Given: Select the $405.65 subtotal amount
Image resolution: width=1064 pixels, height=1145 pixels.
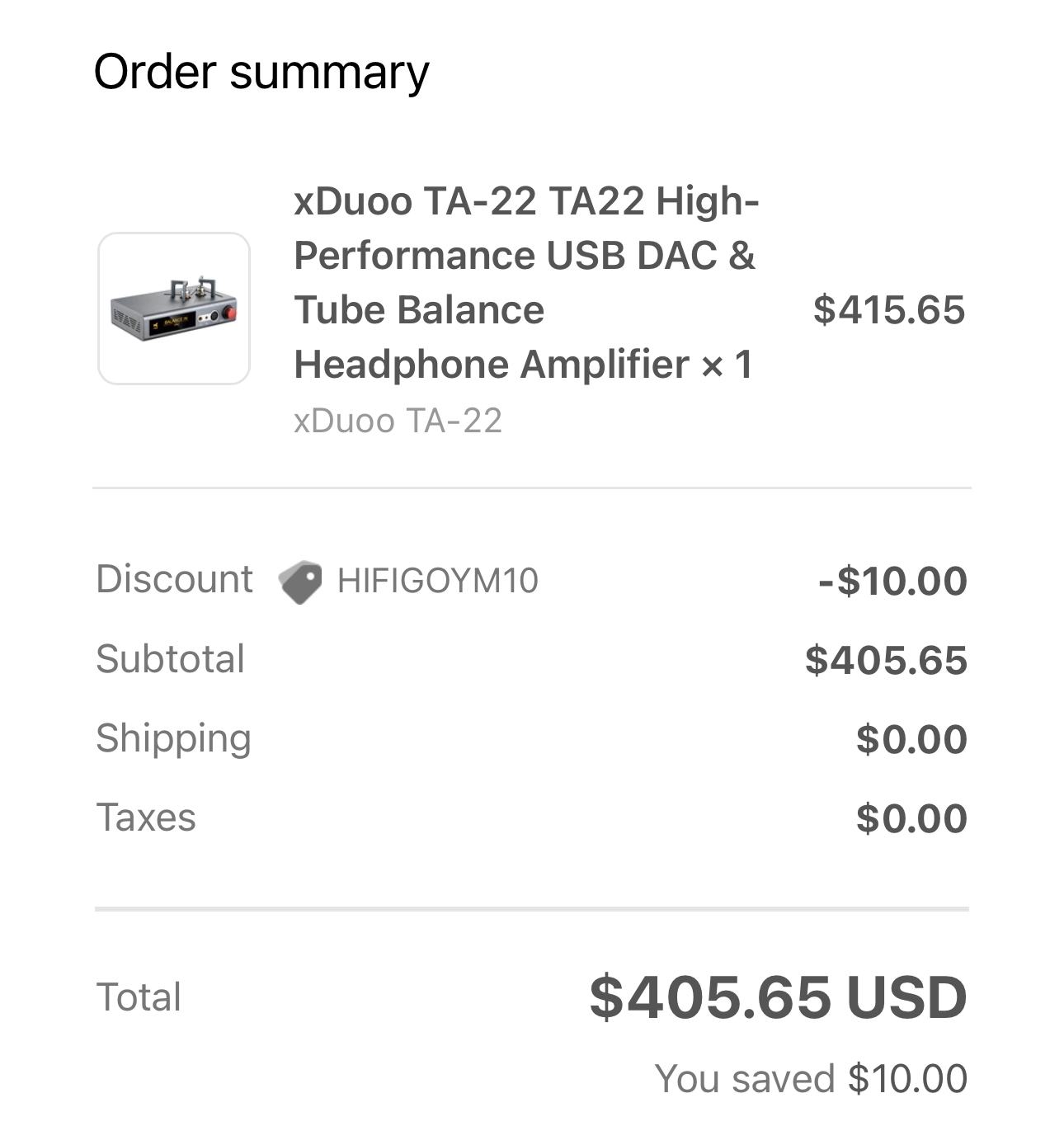Looking at the screenshot, I should 886,660.
